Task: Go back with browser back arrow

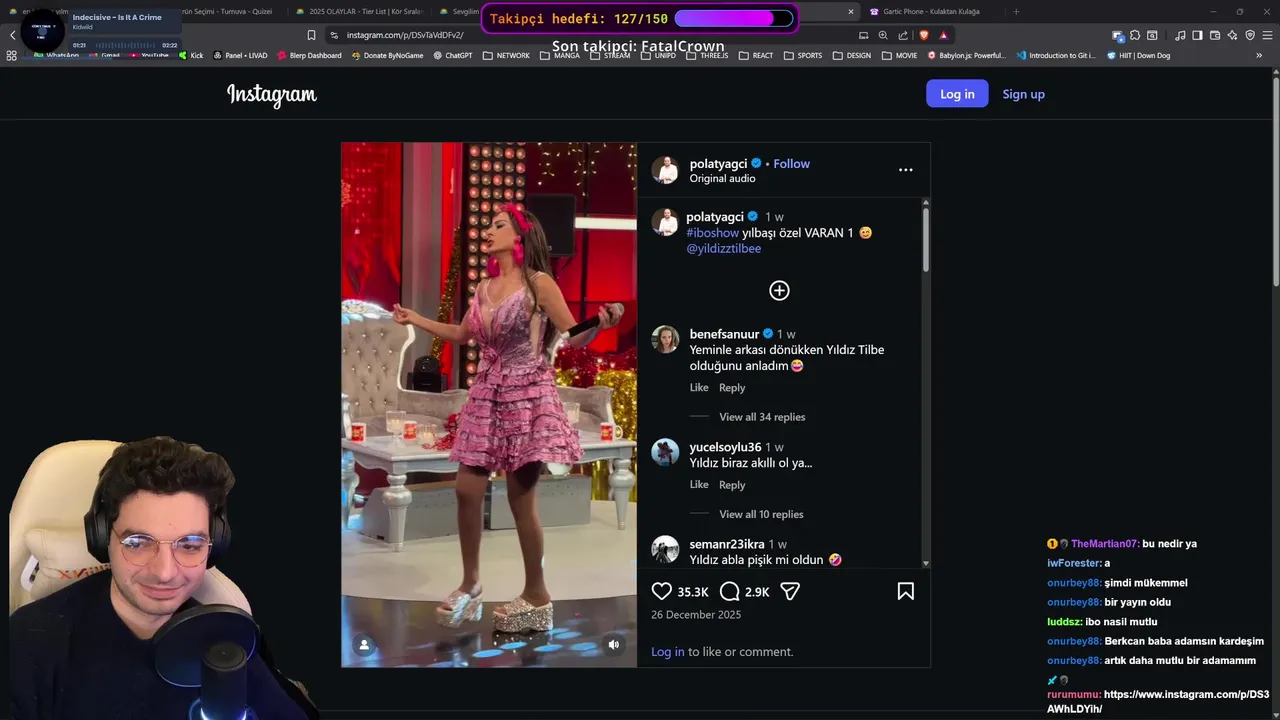Action: pyautogui.click(x=12, y=35)
